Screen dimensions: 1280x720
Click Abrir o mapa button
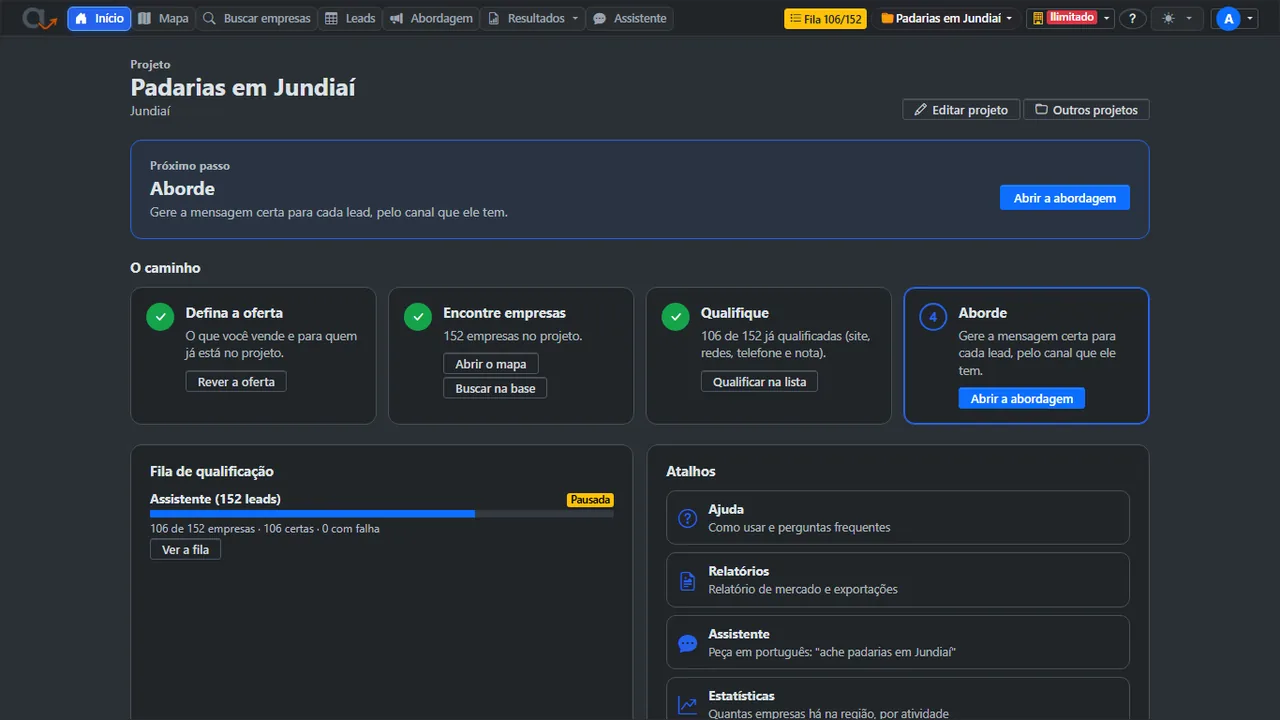pyautogui.click(x=491, y=363)
